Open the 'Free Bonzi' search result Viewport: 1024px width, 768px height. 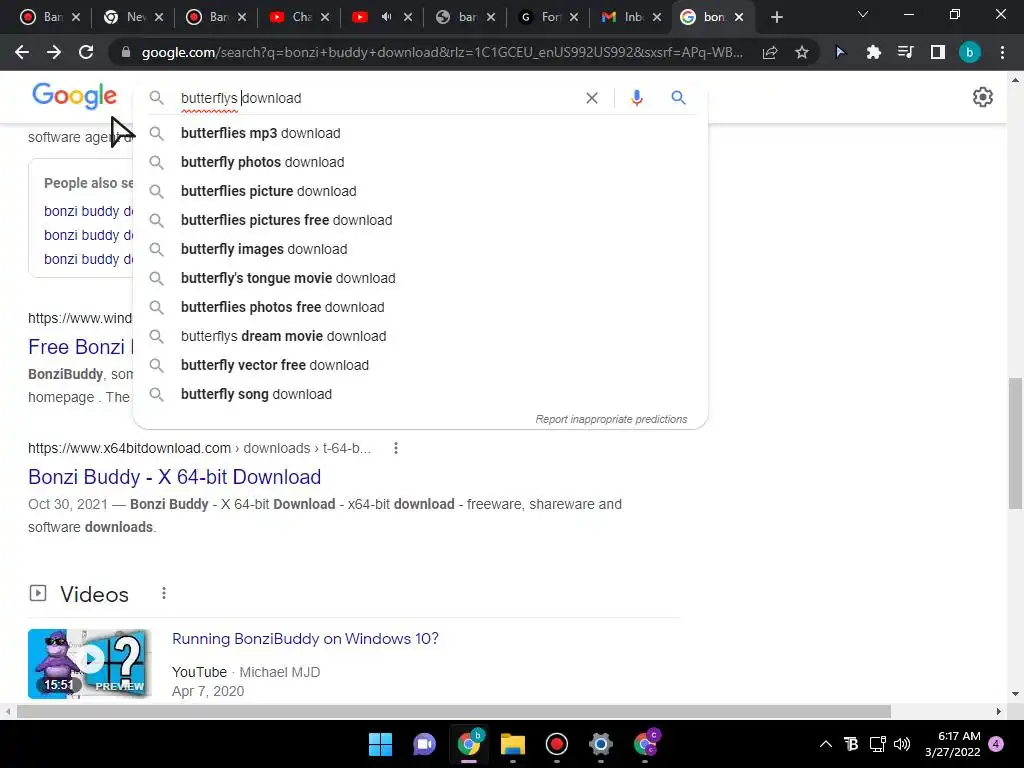pyautogui.click(x=80, y=347)
